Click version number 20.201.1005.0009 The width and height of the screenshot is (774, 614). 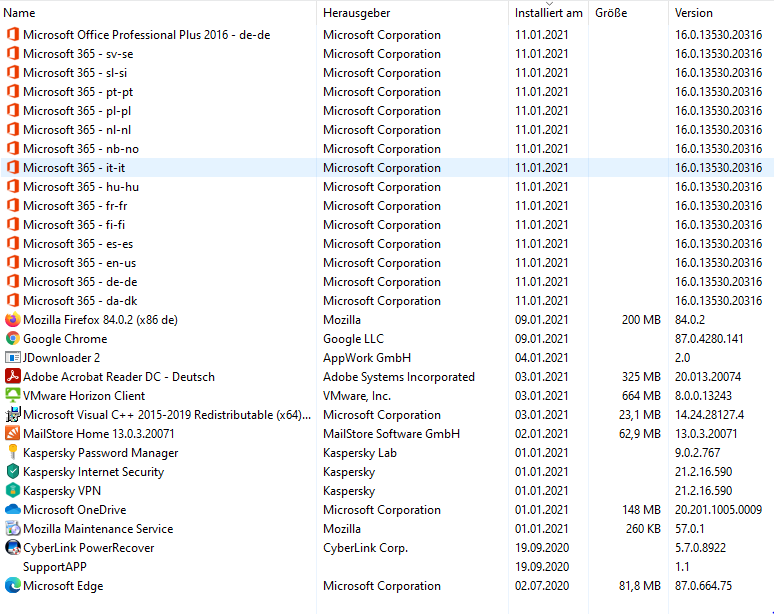point(718,510)
